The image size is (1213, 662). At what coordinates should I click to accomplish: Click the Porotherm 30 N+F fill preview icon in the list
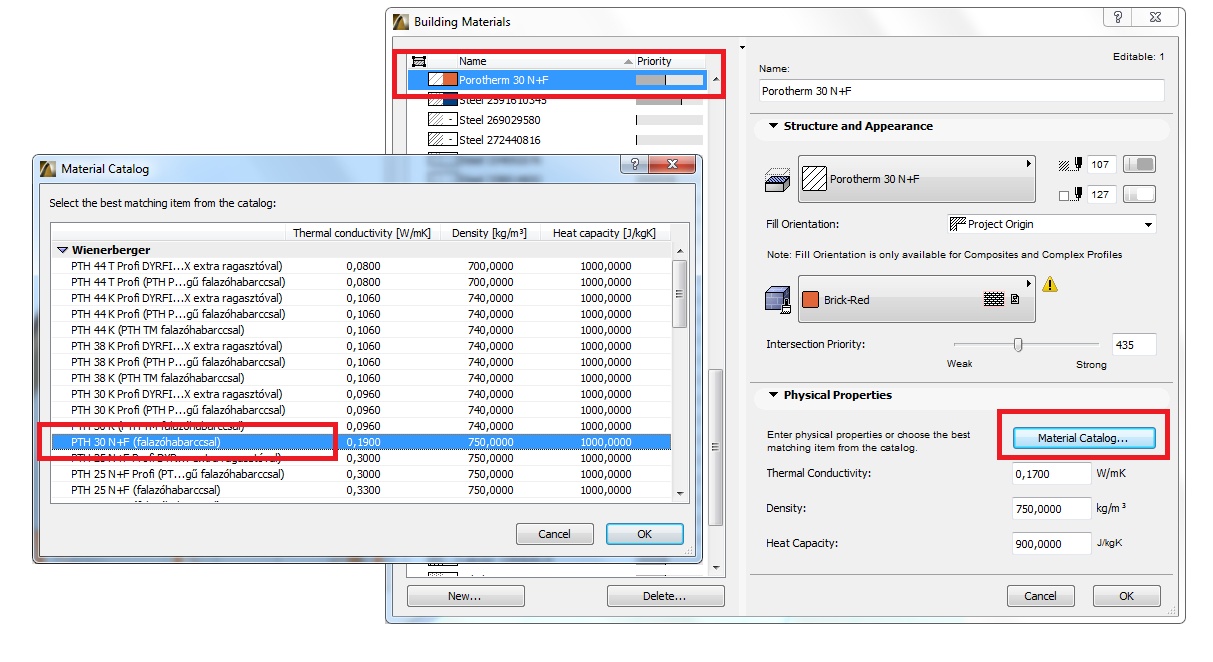[x=442, y=79]
